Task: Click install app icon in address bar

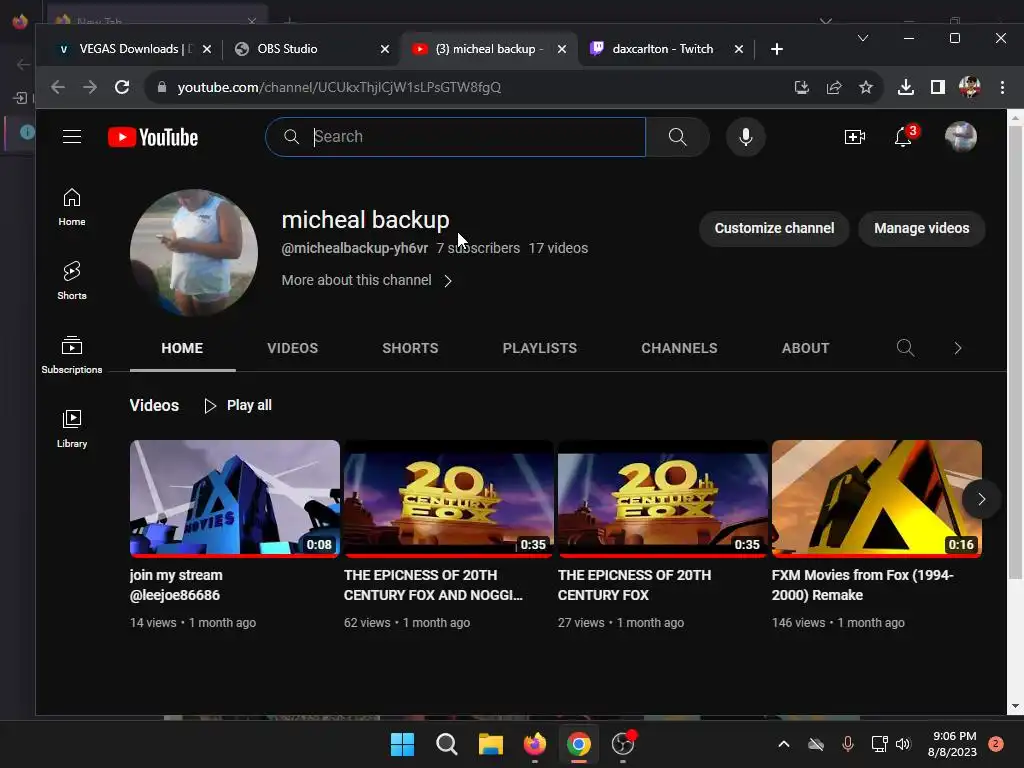Action: click(x=802, y=87)
